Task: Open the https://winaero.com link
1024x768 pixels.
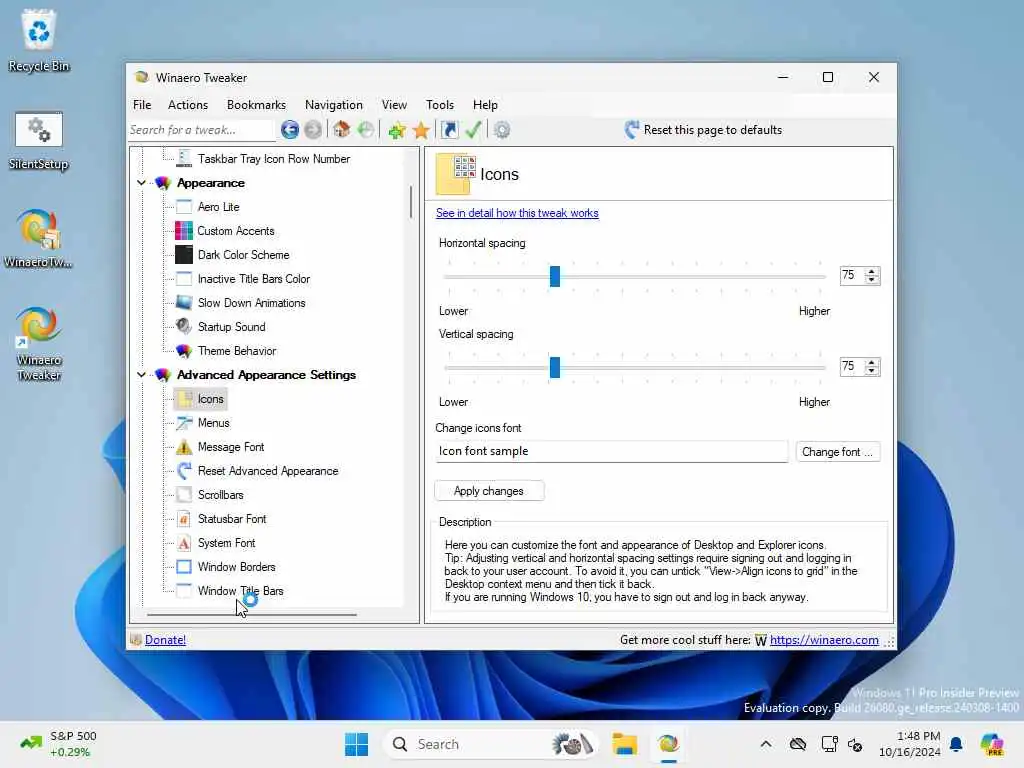Action: [824, 640]
